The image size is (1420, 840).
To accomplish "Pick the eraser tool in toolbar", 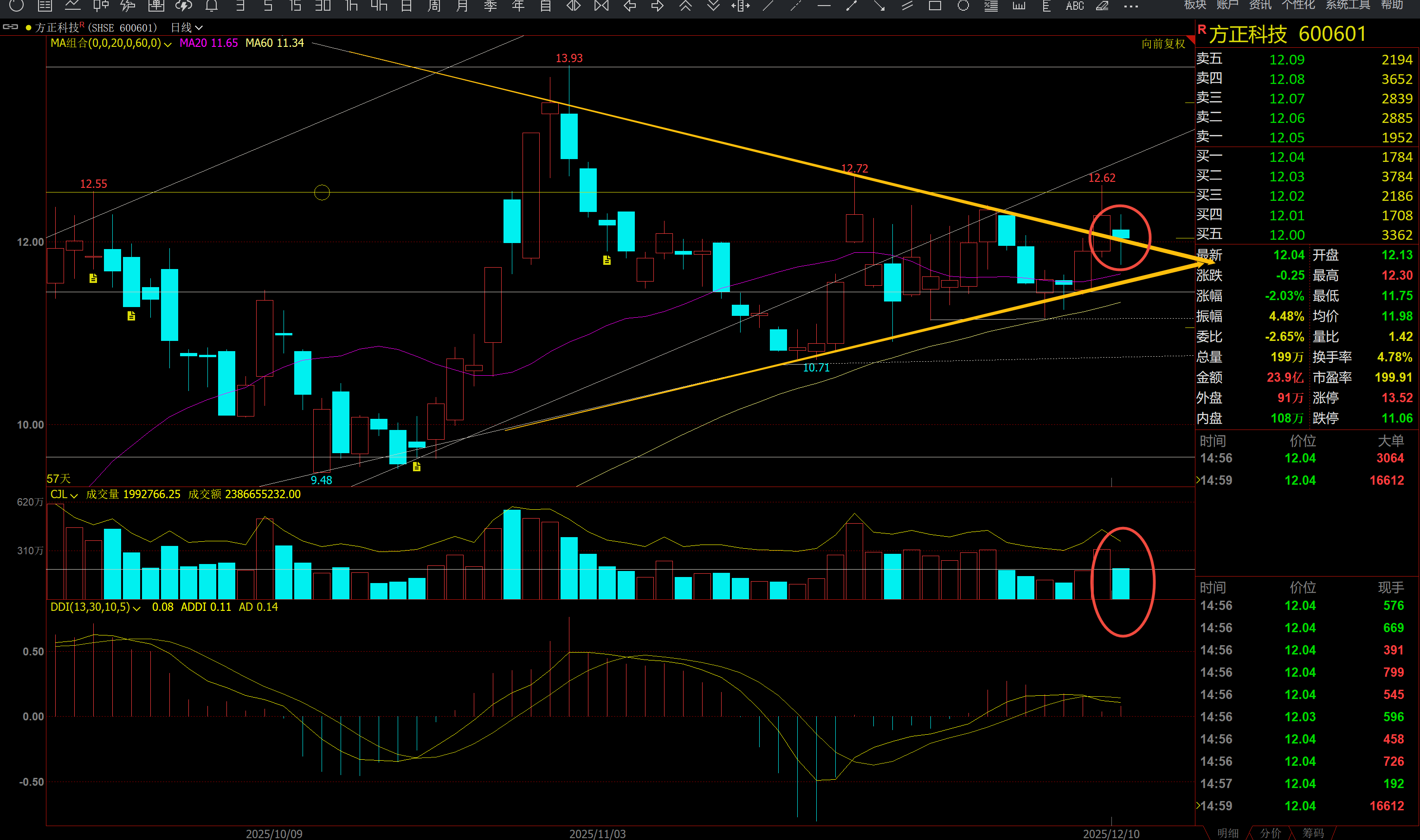I will point(1102,6).
